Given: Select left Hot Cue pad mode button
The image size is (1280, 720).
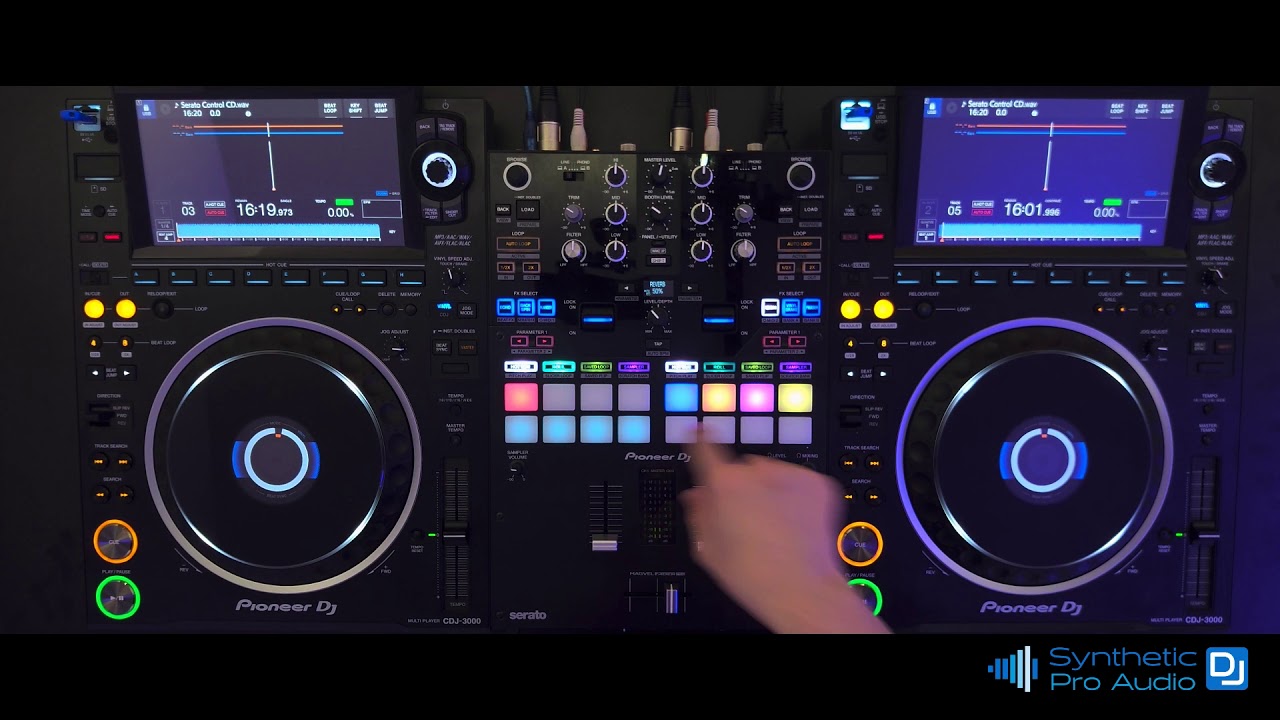Looking at the screenshot, I should (x=520, y=368).
